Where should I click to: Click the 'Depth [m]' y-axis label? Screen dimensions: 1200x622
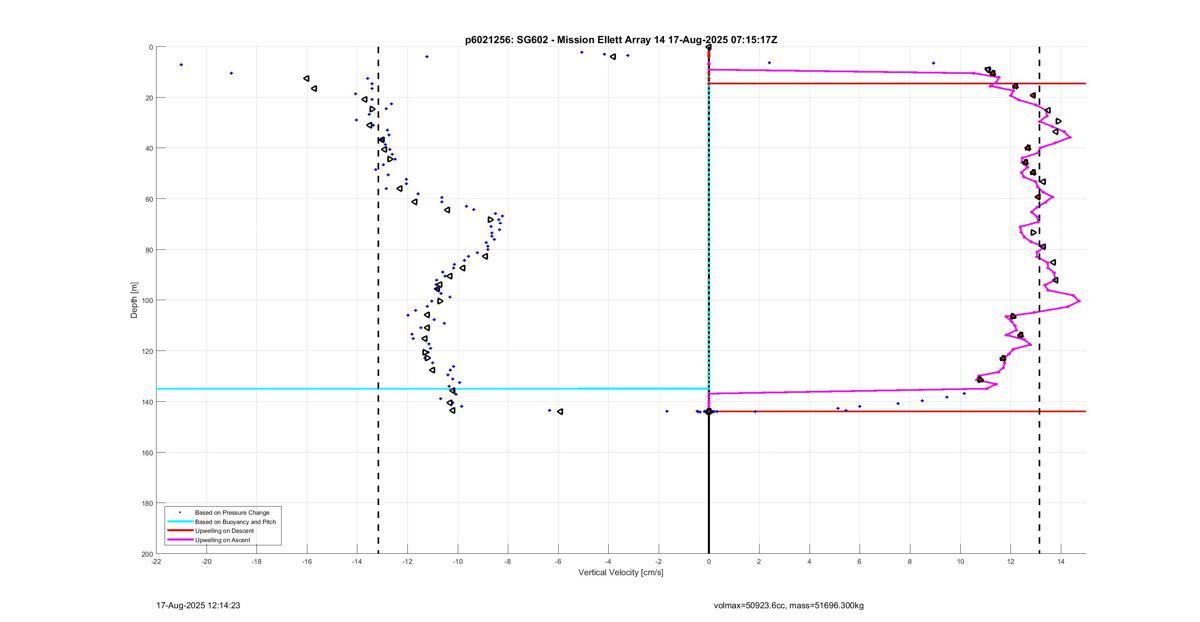[x=133, y=300]
